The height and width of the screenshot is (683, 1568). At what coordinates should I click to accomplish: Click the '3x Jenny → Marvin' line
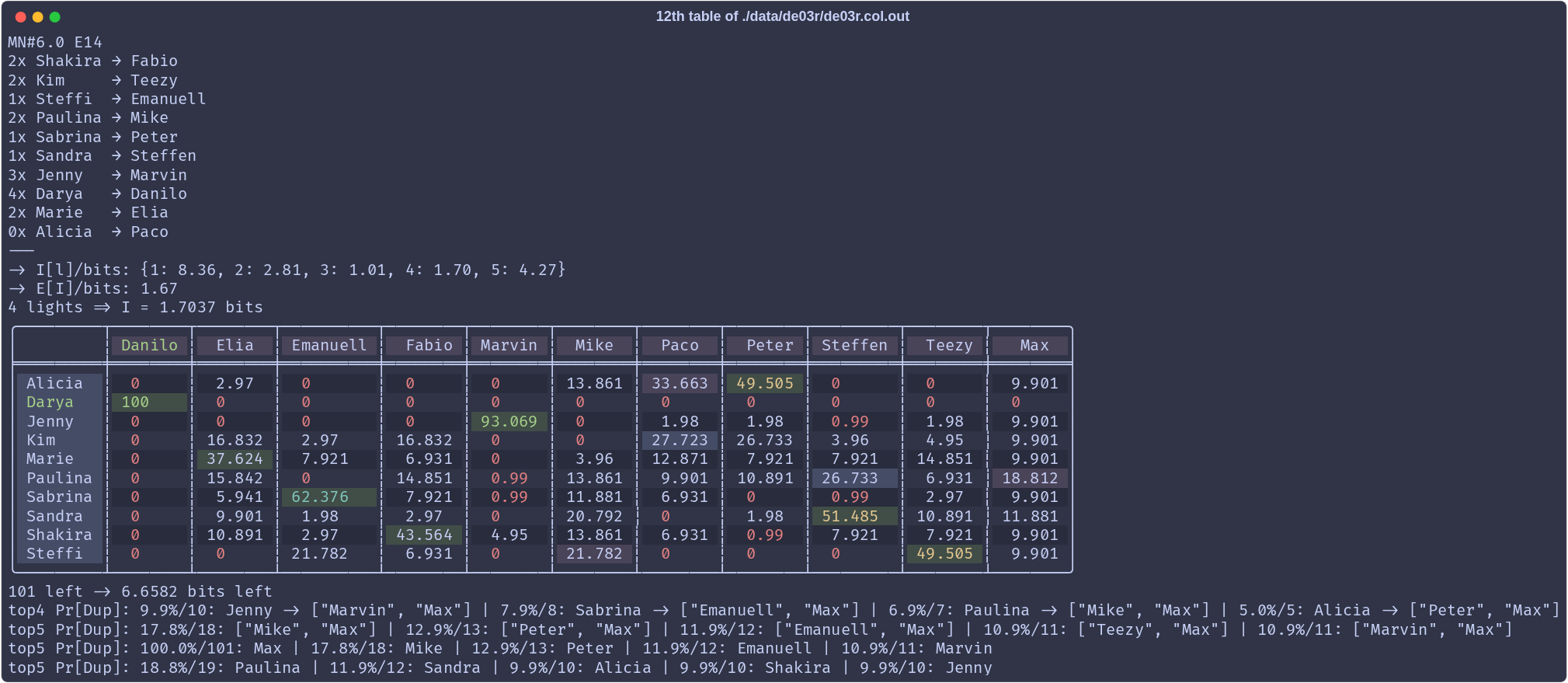98,176
